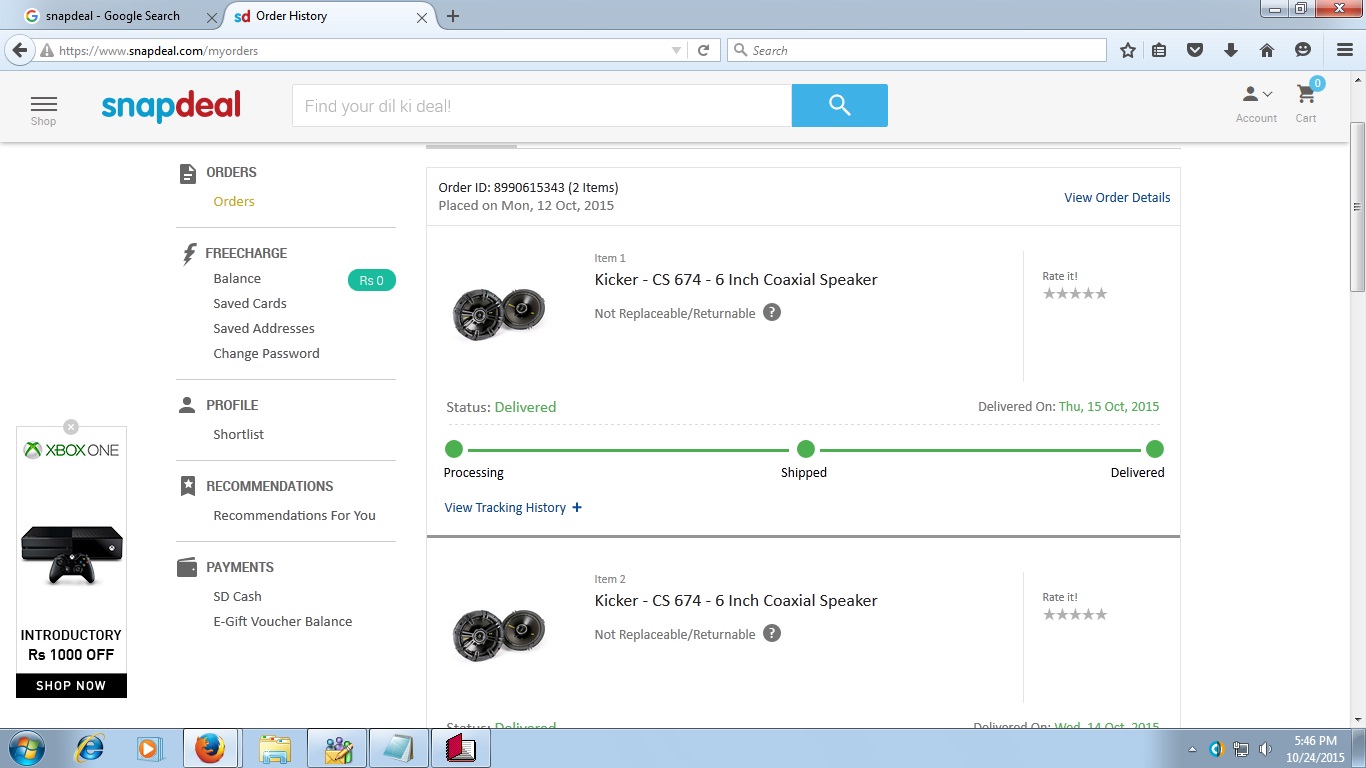This screenshot has width=1366, height=768.
Task: Rate Item 1 five stars
Action: tap(1102, 294)
